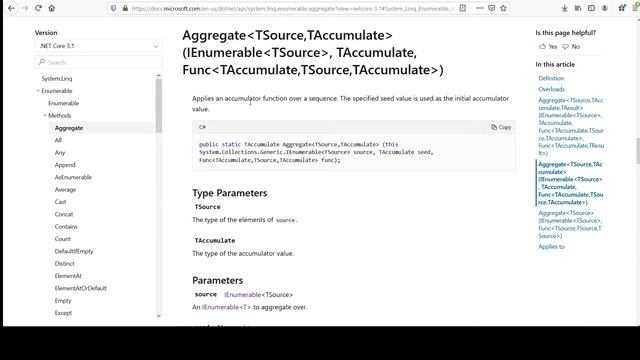This screenshot has width=640, height=360.
Task: Collapse the Methods tree node
Action: click(x=45, y=116)
